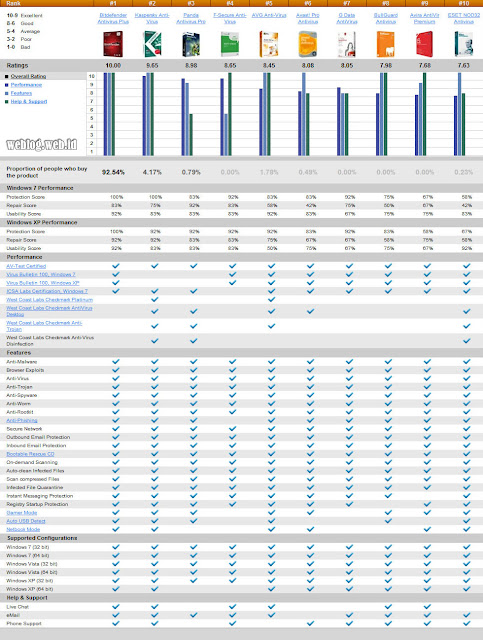Open West Coast Labs Checkmark AntiVirus Desktop link
483x640 pixels.
pos(49,311)
